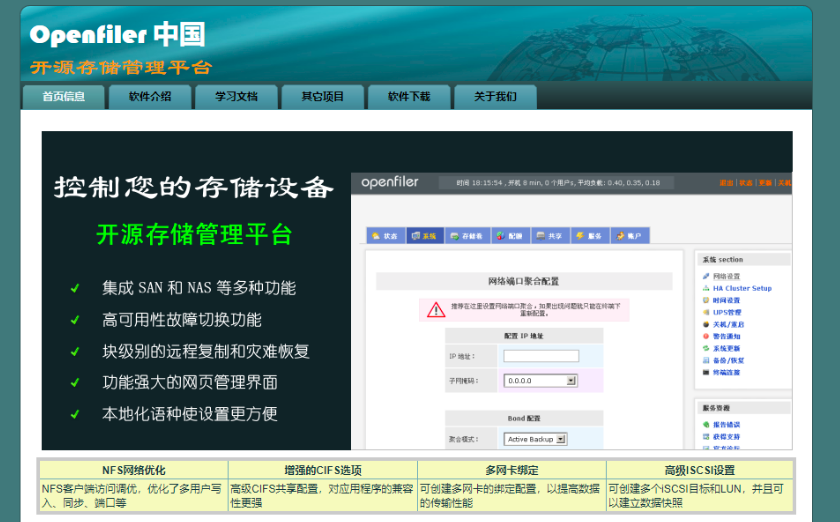Click the icon beside 网络设置

[x=706, y=277]
